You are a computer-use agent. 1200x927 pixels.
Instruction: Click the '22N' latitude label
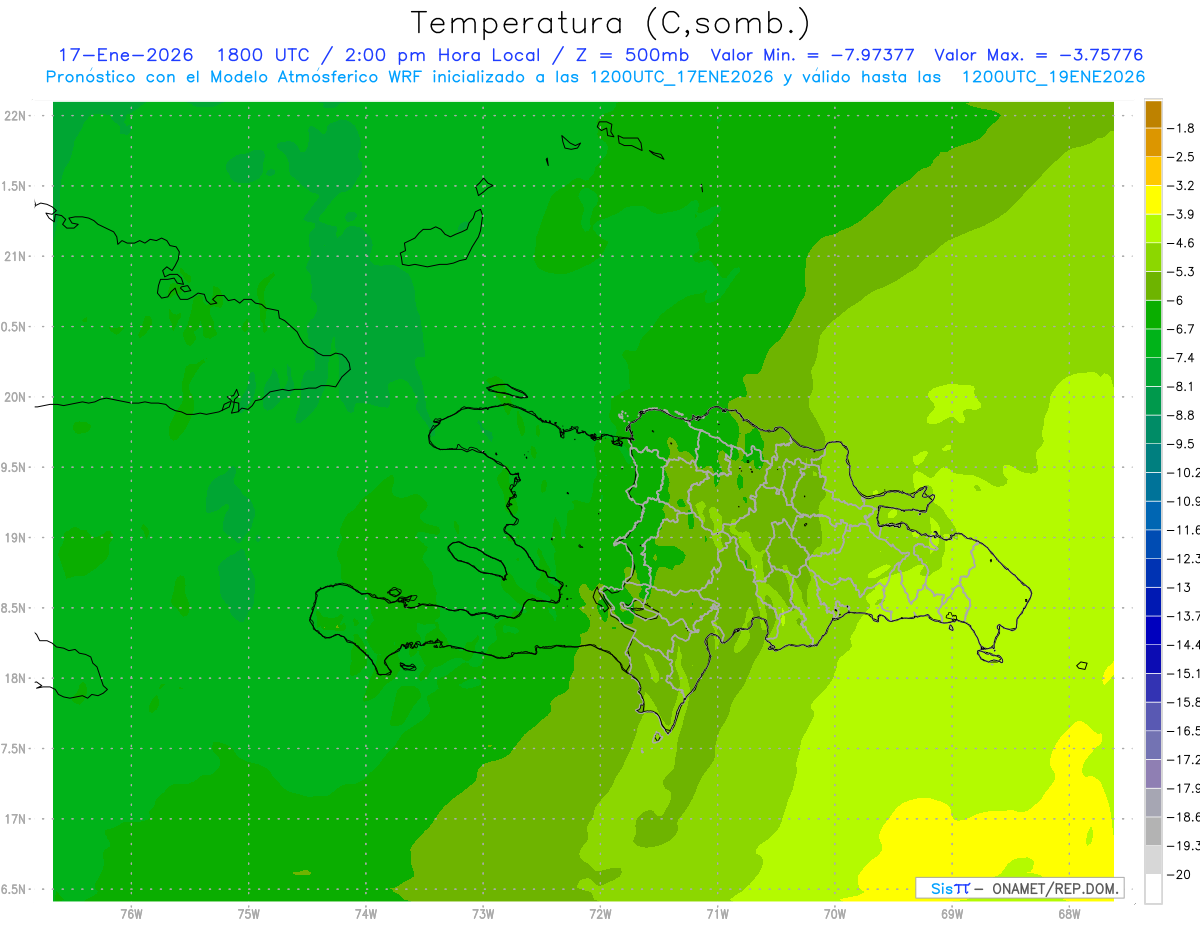tap(16, 115)
